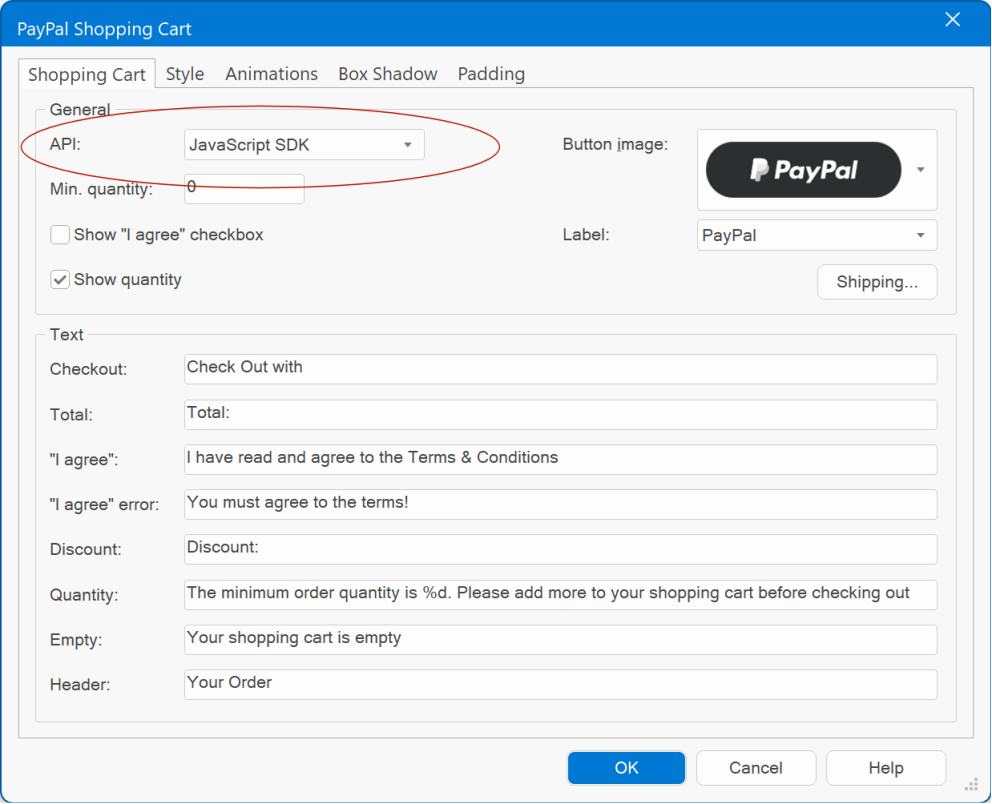Focus the Checkout text field

click(x=561, y=369)
